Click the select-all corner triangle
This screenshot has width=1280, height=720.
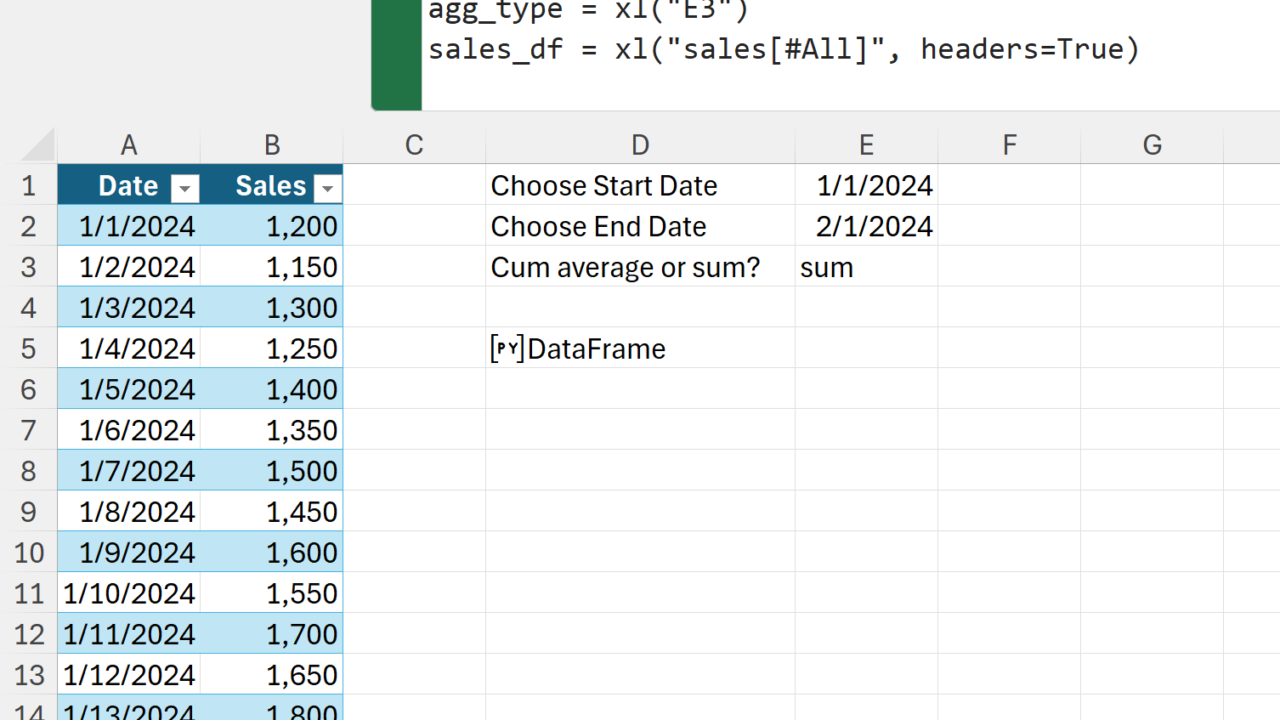39,146
